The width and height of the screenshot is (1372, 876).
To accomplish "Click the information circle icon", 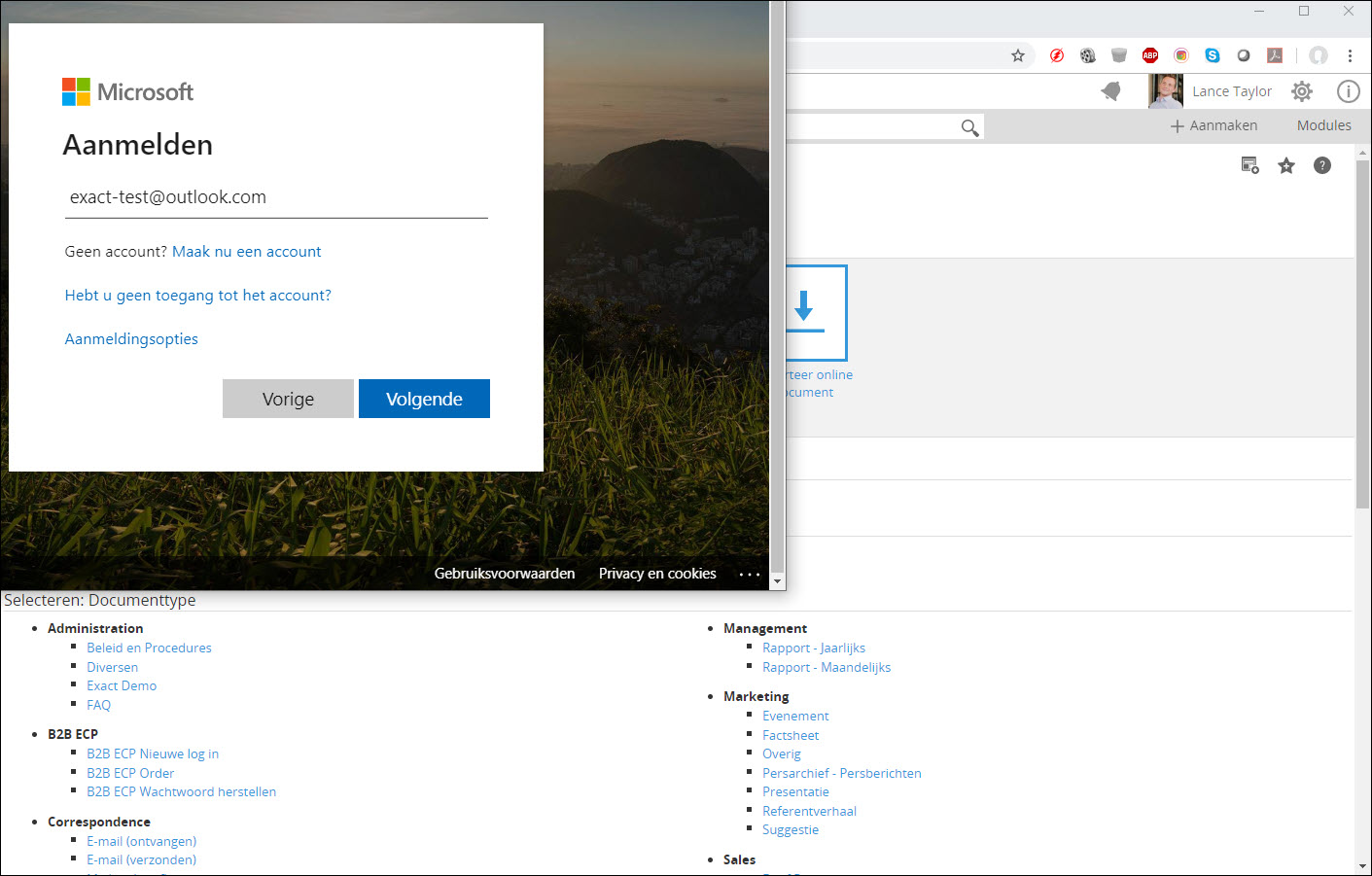I will pos(1348,91).
